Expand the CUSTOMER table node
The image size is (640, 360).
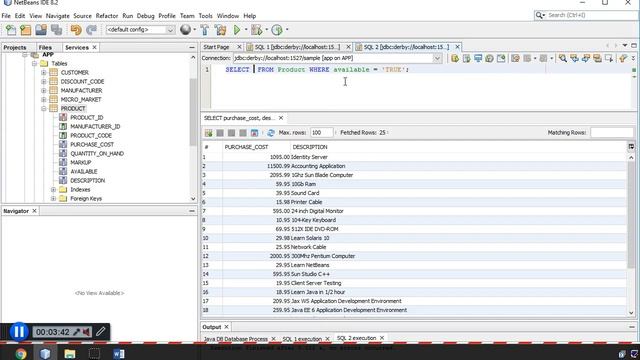pyautogui.click(x=44, y=73)
